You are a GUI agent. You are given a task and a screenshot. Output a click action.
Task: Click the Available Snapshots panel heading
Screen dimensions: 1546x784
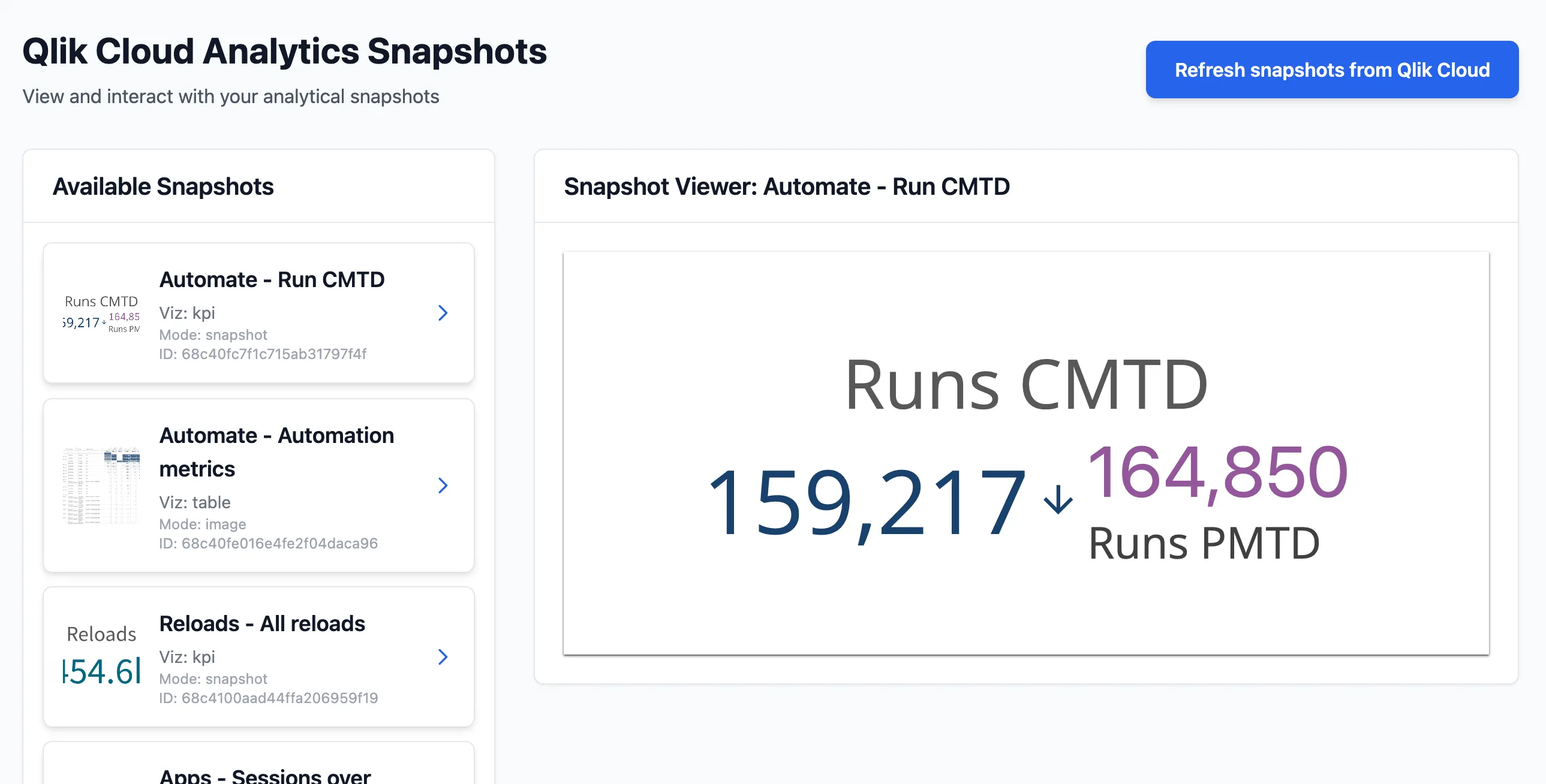pyautogui.click(x=163, y=186)
